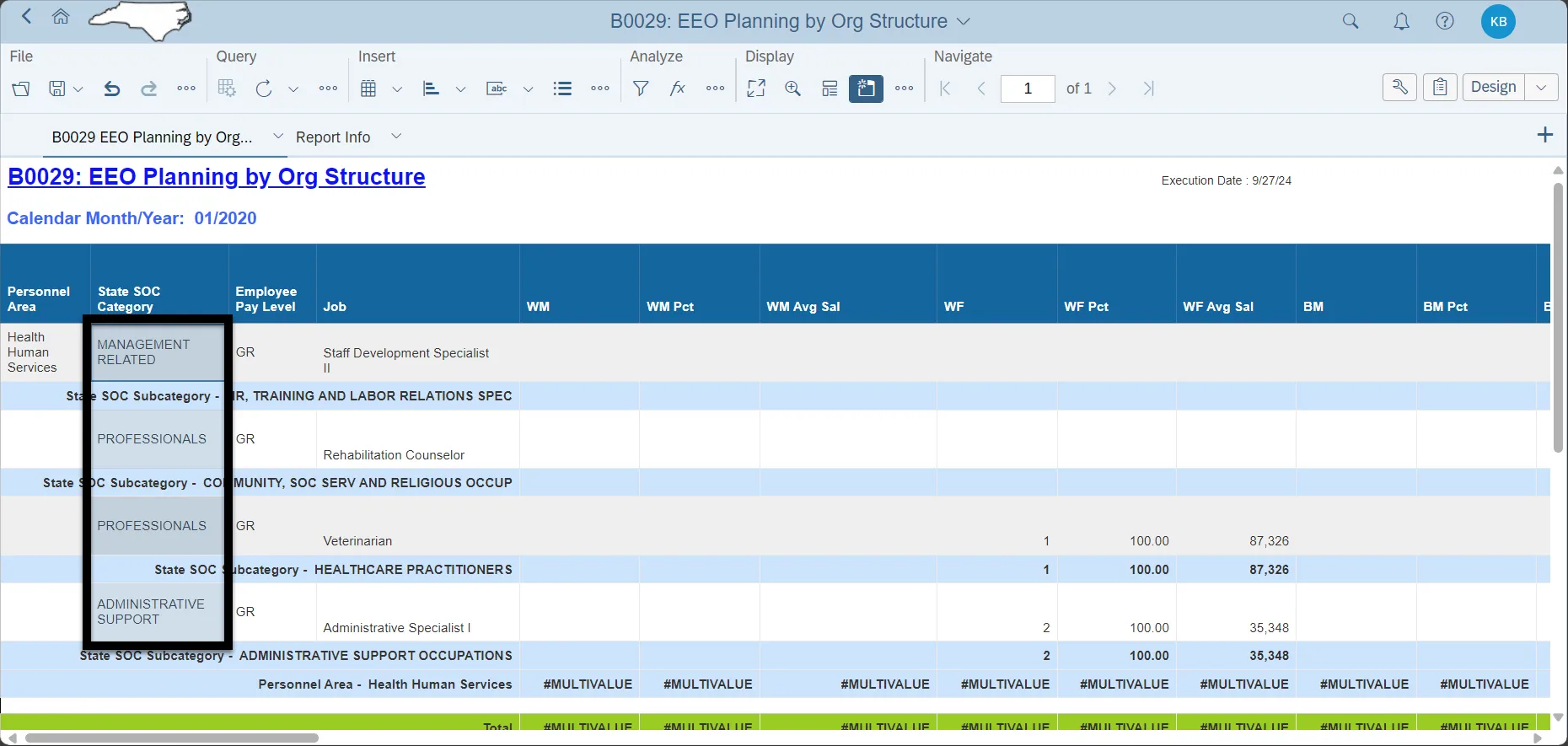Open the formula editor fx icon
The image size is (1568, 746).
click(677, 89)
